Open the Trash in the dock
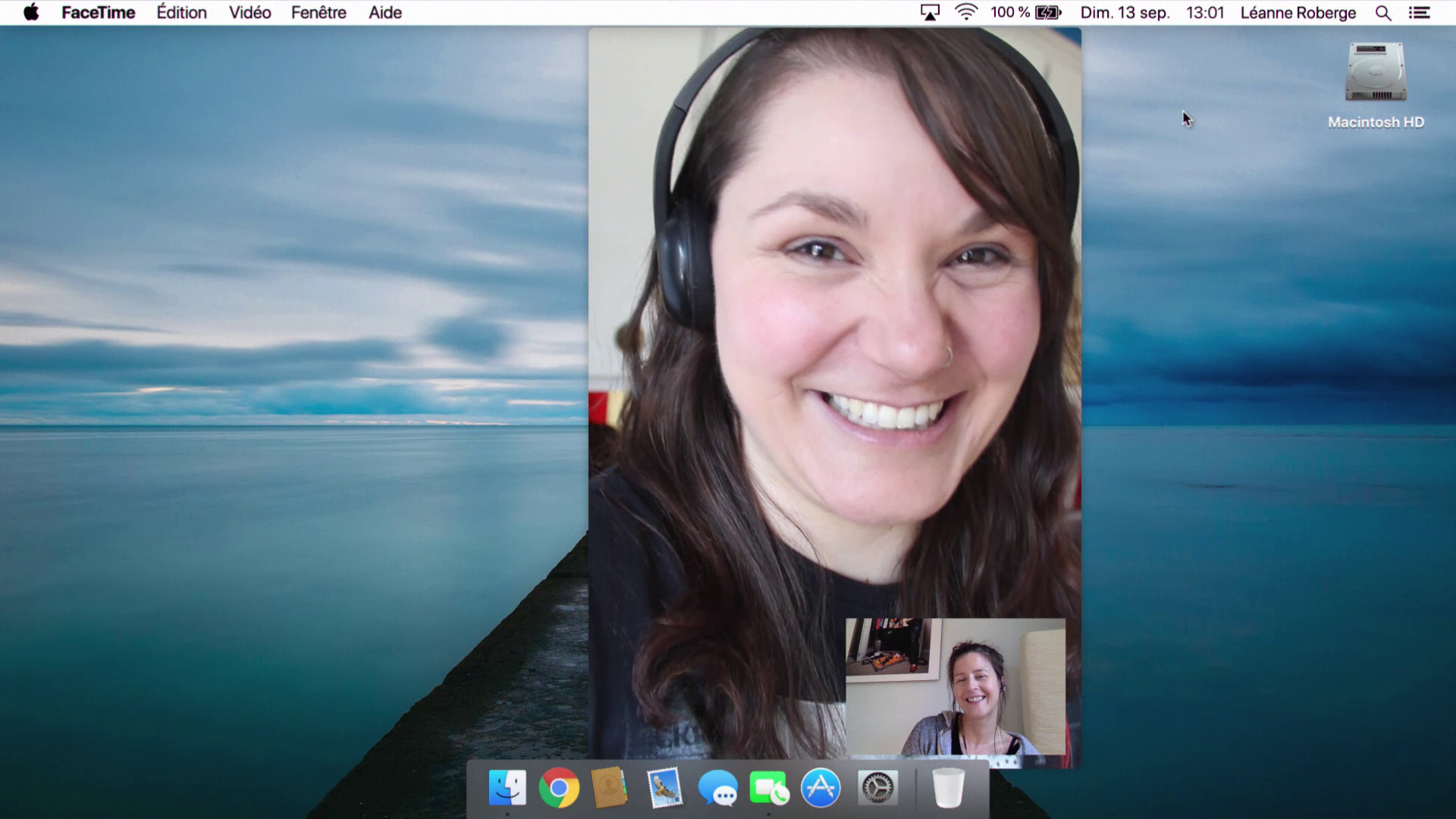Image resolution: width=1456 pixels, height=819 pixels. [x=948, y=788]
